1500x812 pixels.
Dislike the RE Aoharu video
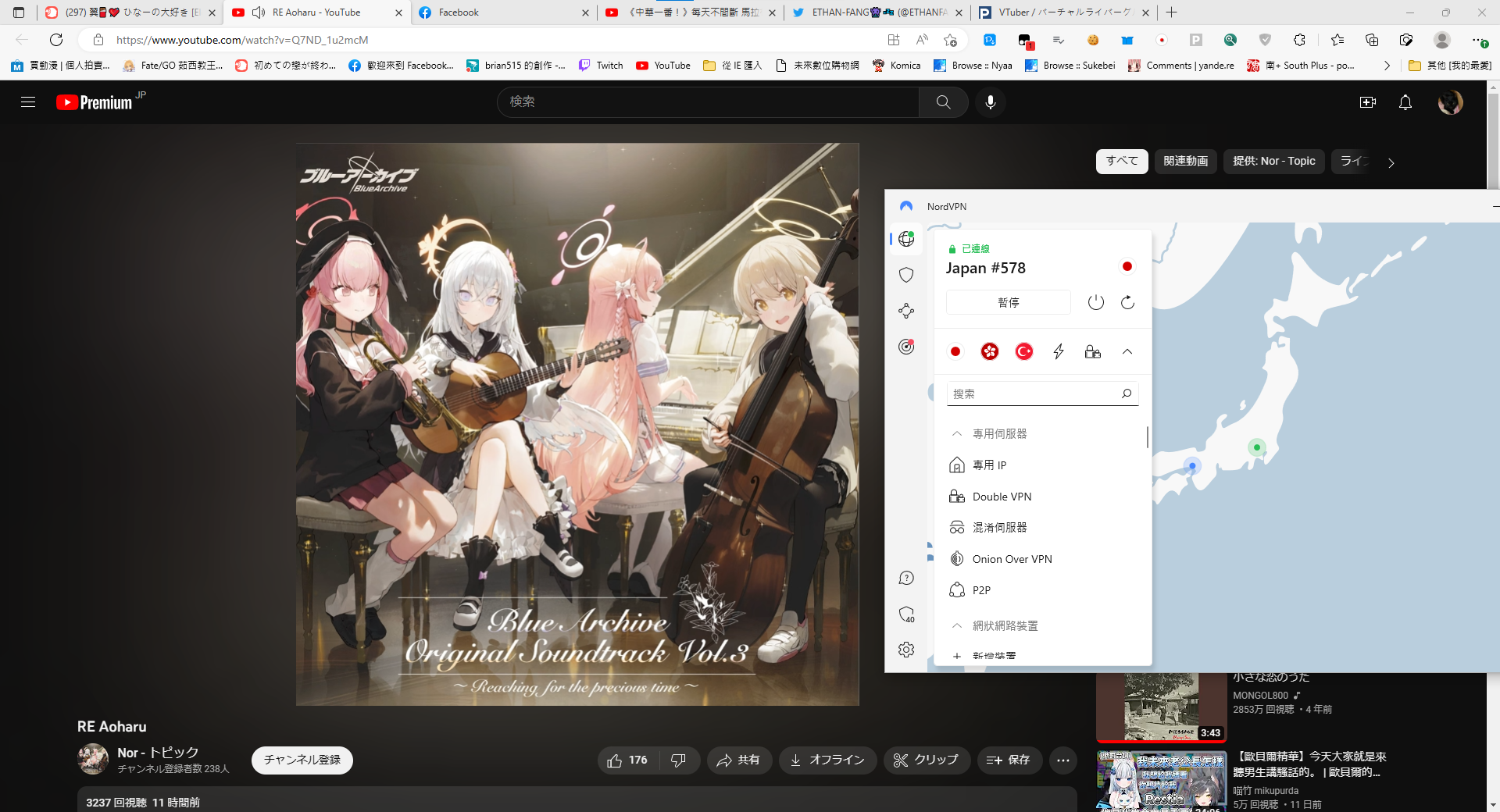(x=678, y=760)
